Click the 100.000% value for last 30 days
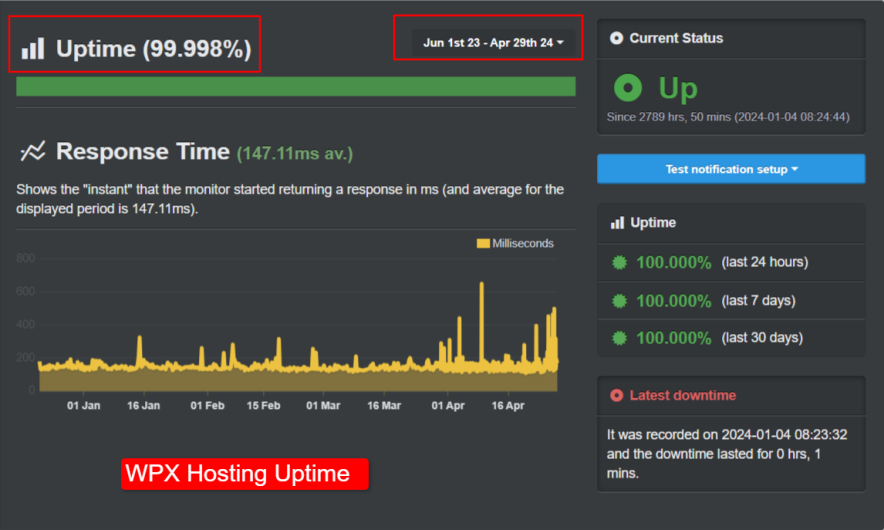884x530 pixels. pyautogui.click(x=674, y=338)
